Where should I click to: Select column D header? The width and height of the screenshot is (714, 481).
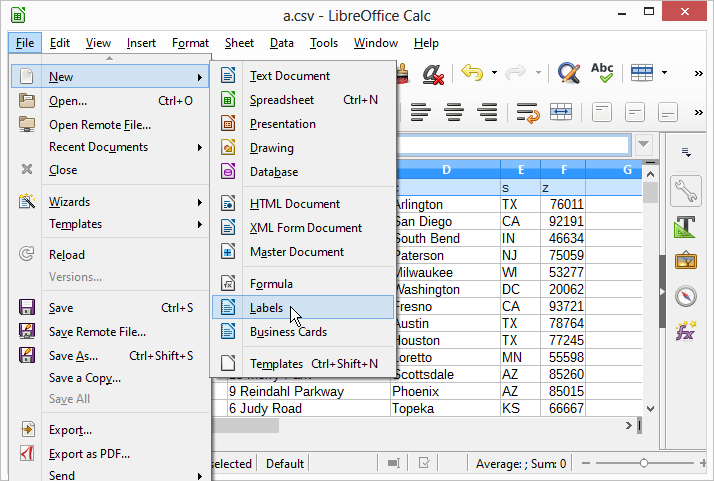(x=446, y=169)
